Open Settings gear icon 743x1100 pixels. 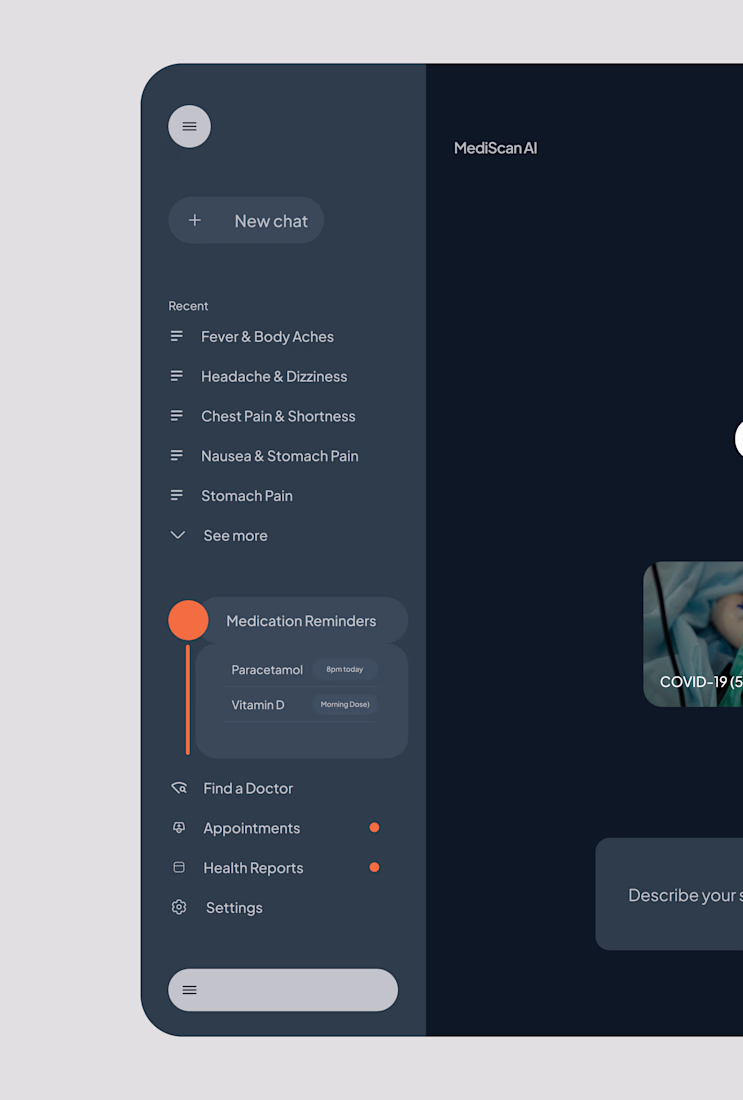(x=179, y=907)
